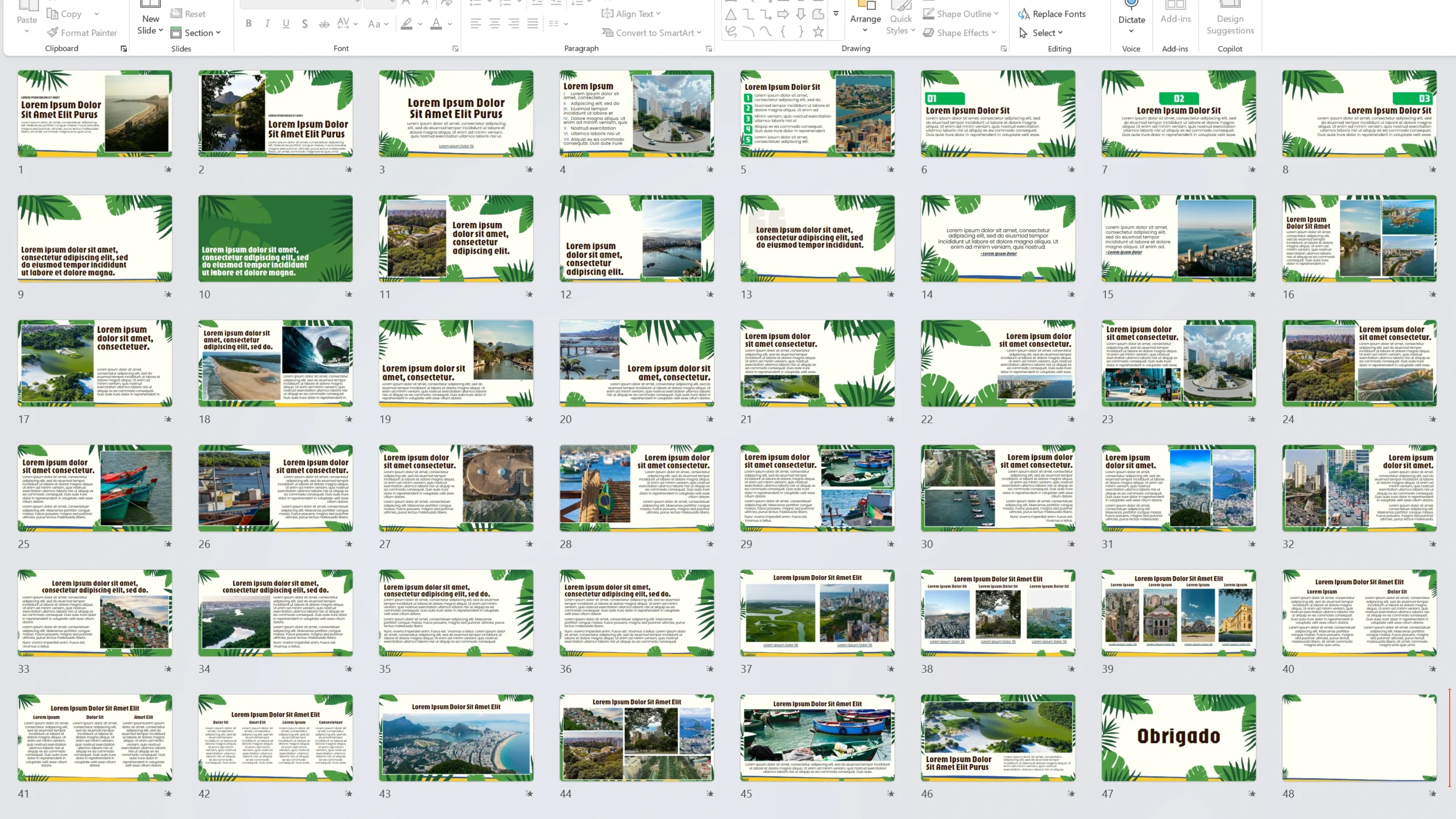1456x819 pixels.
Task: Click the Align Right icon
Action: 514,24
